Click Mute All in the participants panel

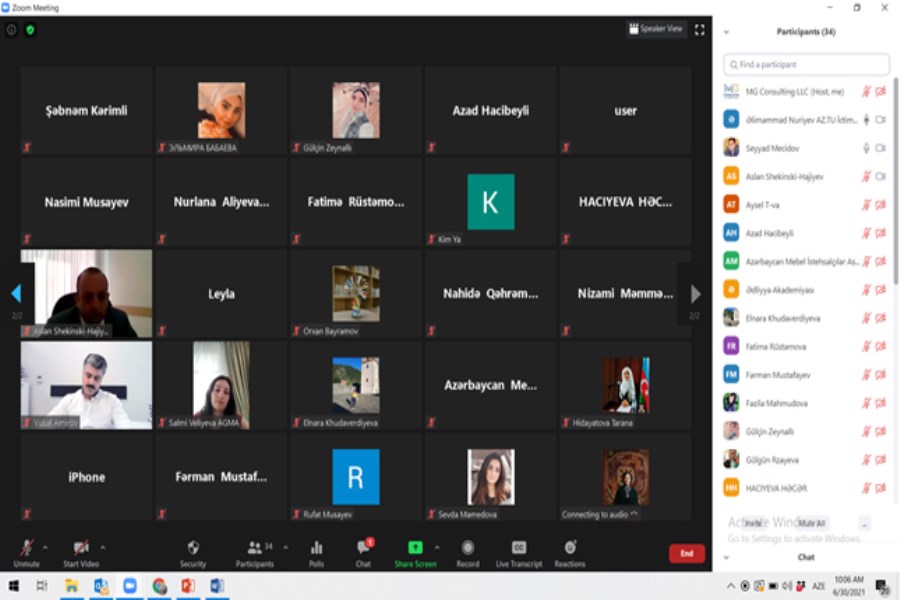tap(812, 523)
